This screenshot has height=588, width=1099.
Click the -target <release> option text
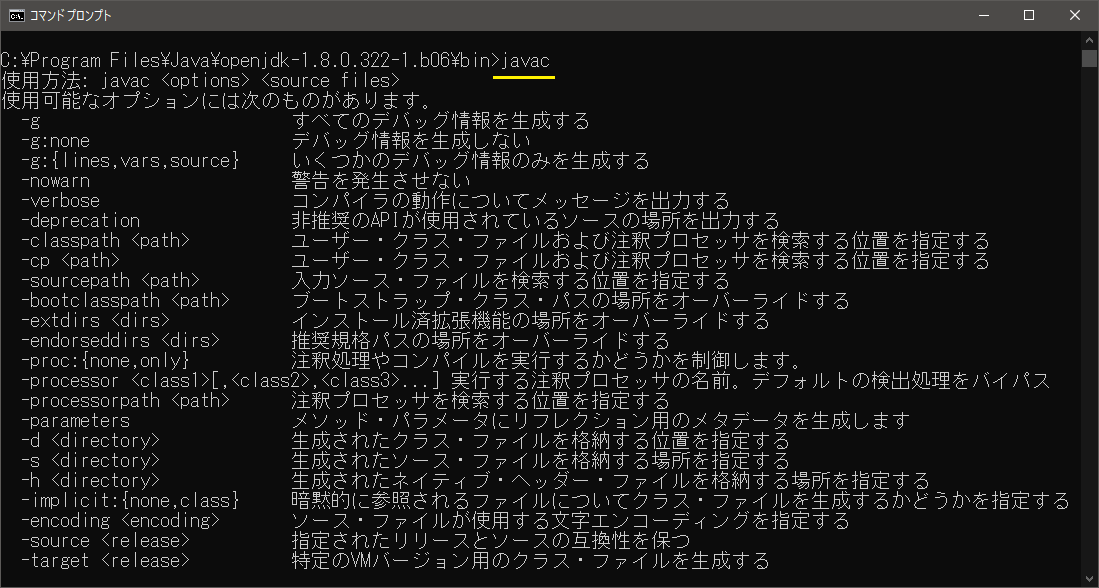105,561
